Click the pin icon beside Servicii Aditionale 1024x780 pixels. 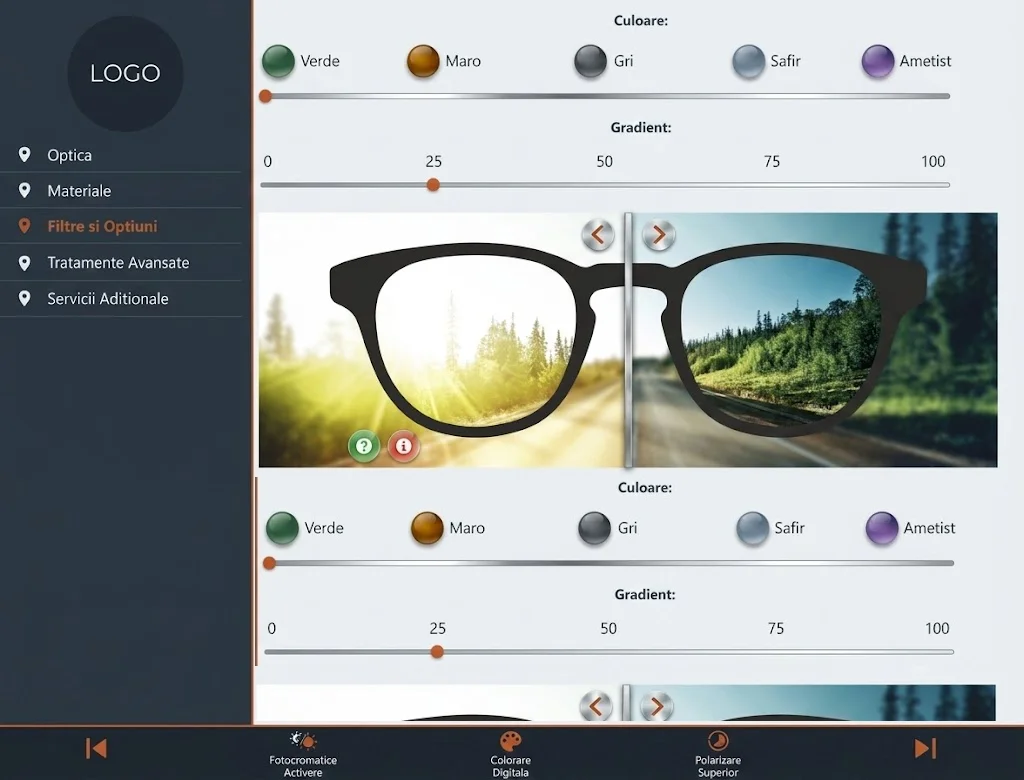[24, 299]
